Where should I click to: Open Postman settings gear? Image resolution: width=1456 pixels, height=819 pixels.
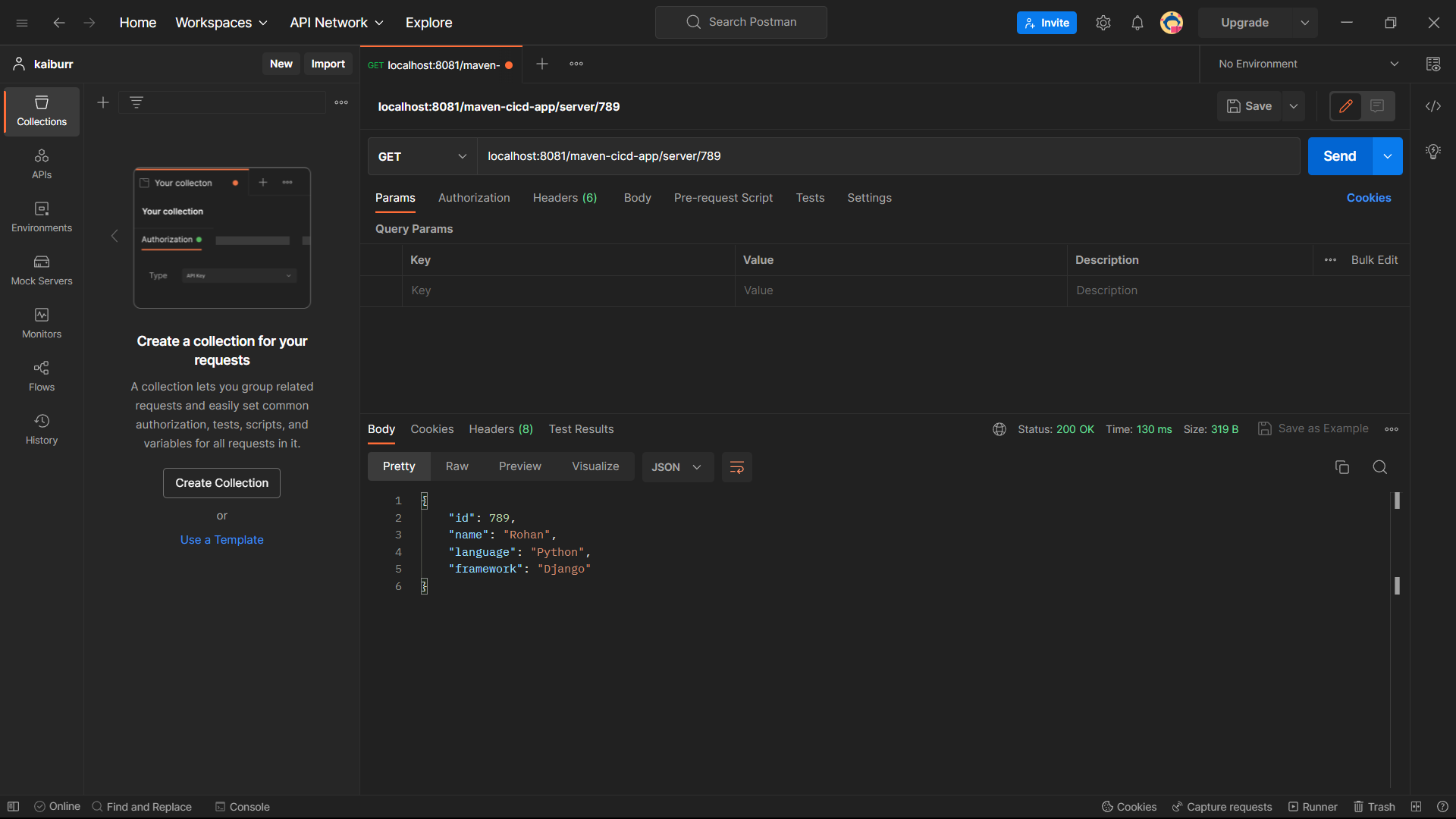(x=1103, y=23)
